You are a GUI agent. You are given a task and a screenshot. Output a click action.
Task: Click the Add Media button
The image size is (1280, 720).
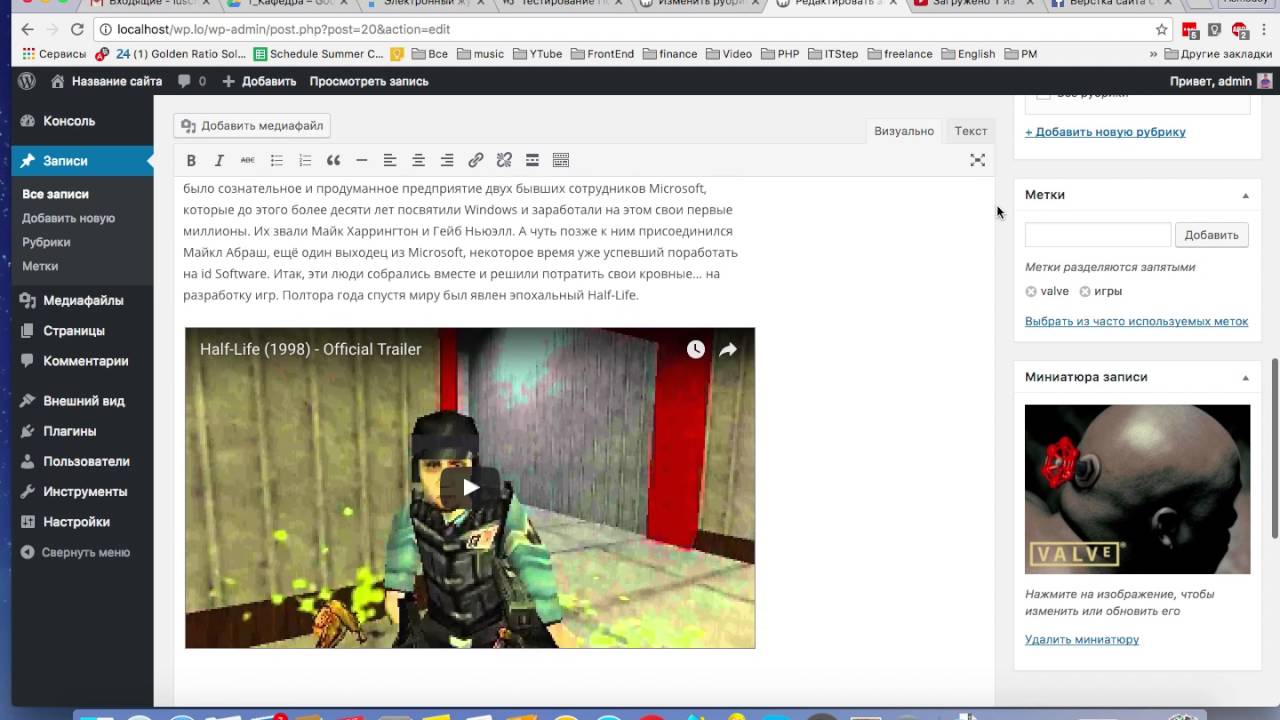(x=252, y=126)
